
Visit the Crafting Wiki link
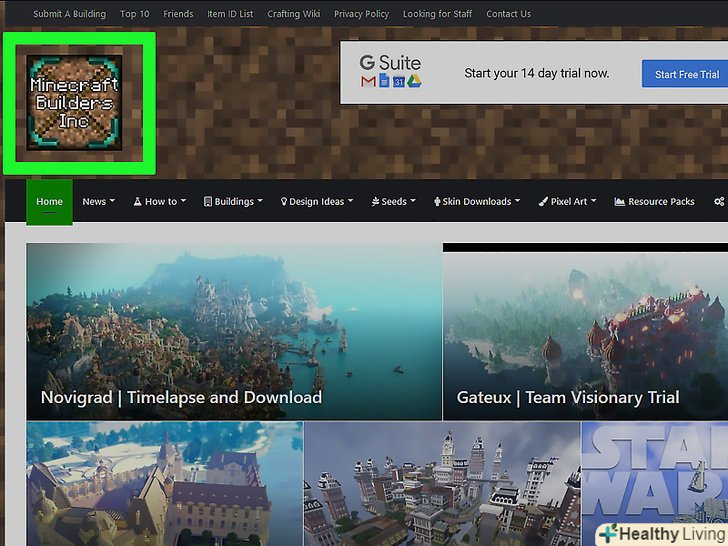pyautogui.click(x=293, y=14)
